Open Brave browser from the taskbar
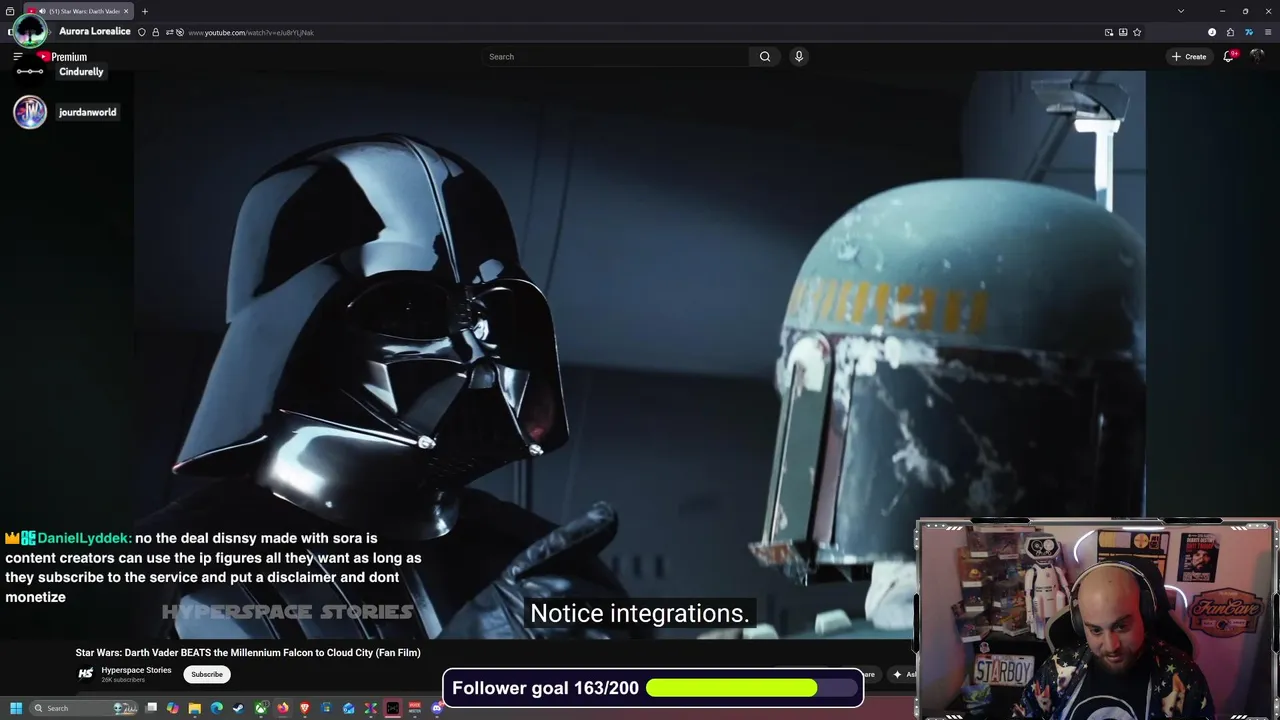1280x720 pixels. point(305,708)
